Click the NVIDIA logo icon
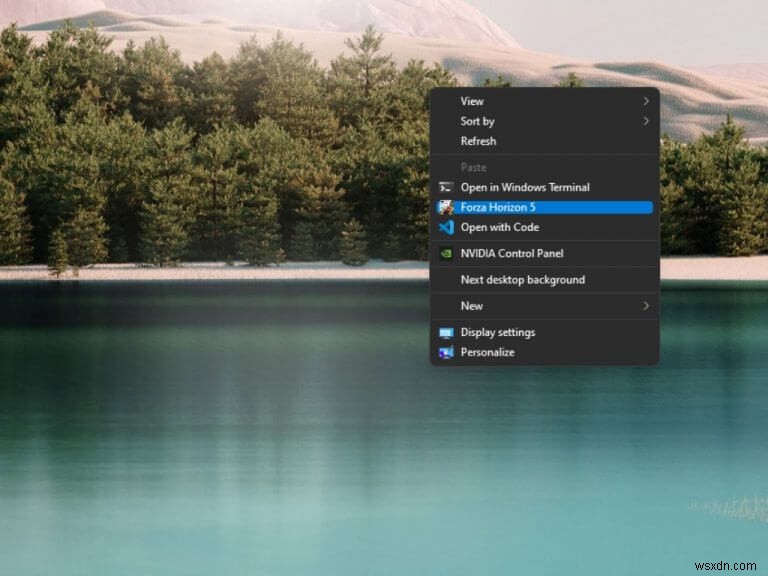This screenshot has width=768, height=576. [446, 254]
